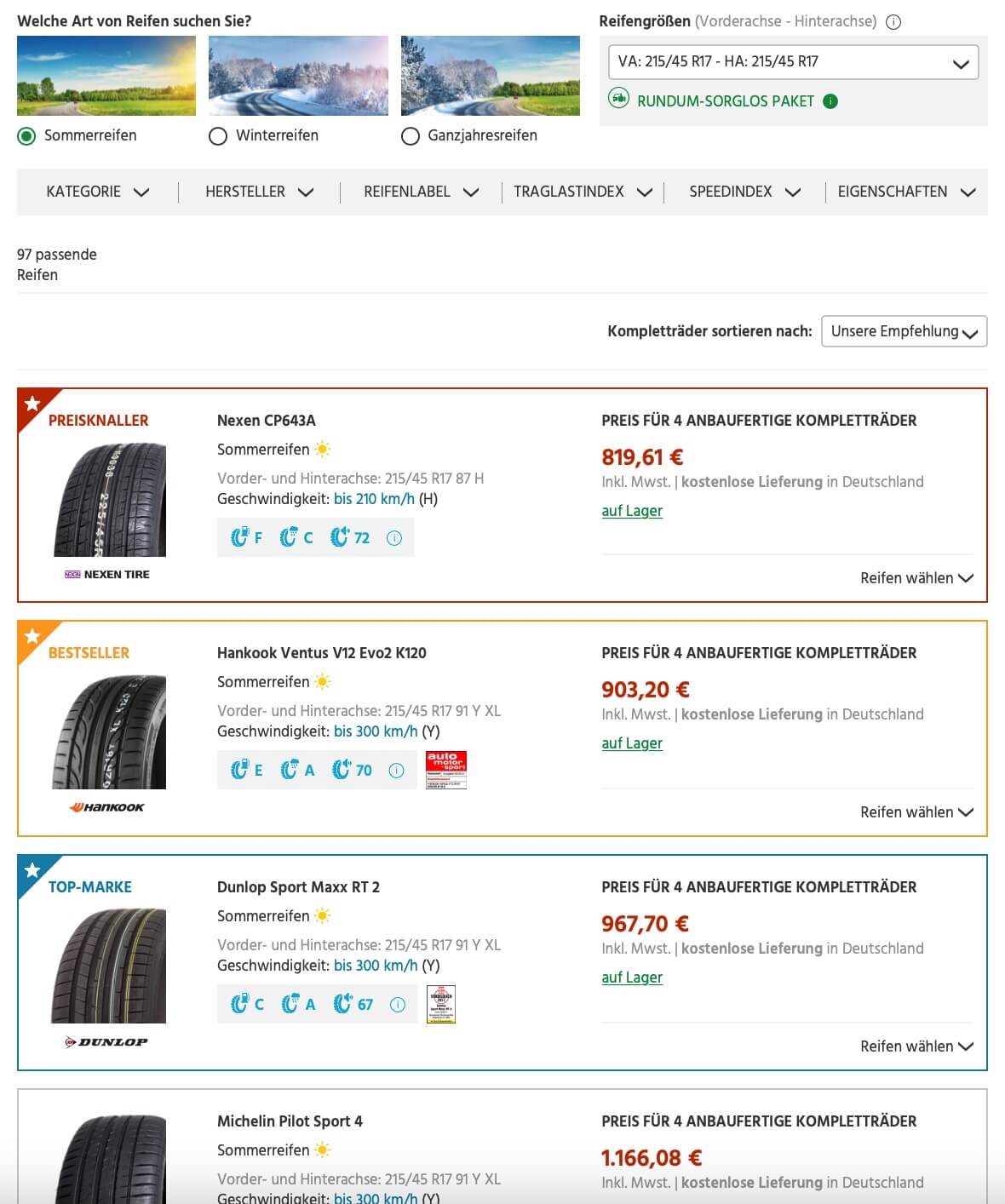Open the tire size dropdown VA: 215/45 R17
This screenshot has width=1005, height=1204.
pyautogui.click(x=793, y=62)
